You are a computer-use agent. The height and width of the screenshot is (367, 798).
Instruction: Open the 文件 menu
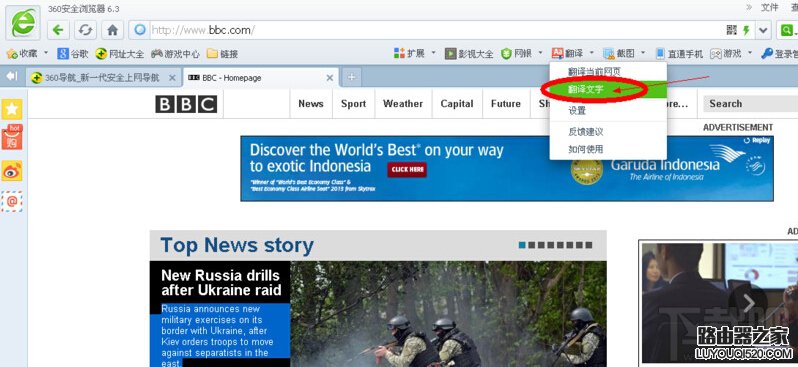(770, 7)
